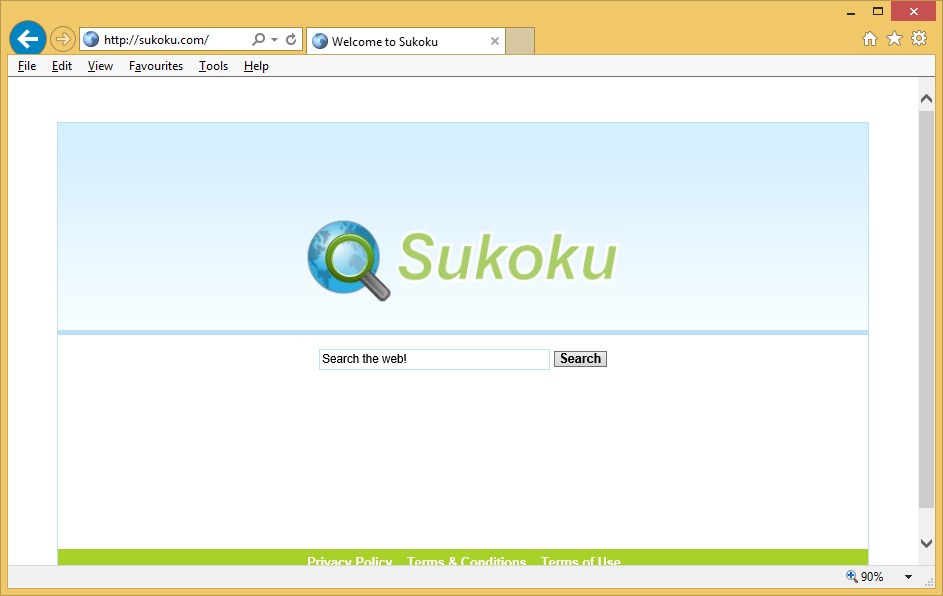Open the Help menu
Screen dimensions: 943x596
click(256, 66)
